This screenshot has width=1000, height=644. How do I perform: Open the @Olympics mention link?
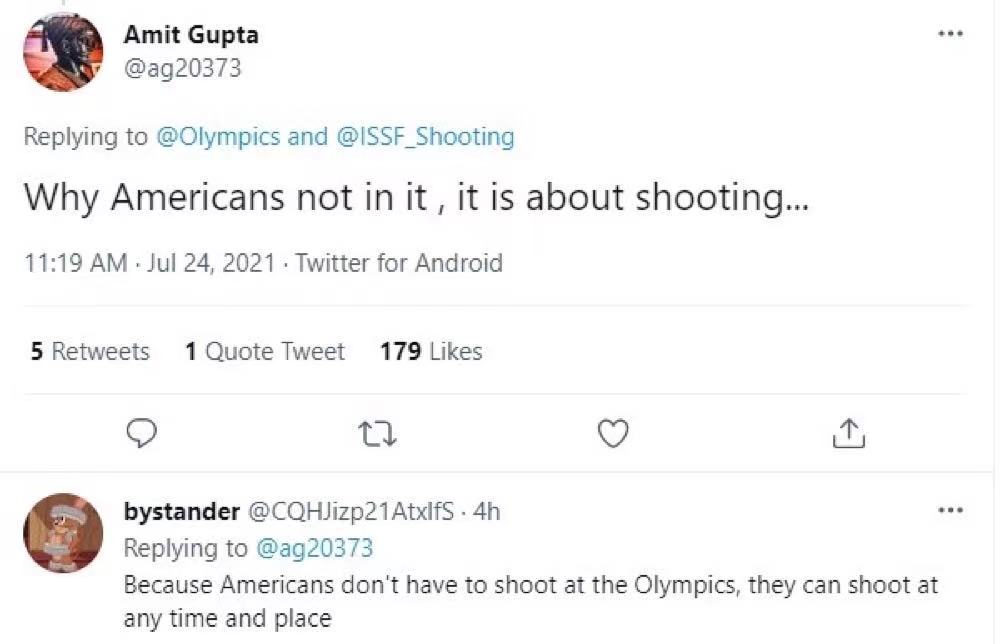click(x=218, y=137)
